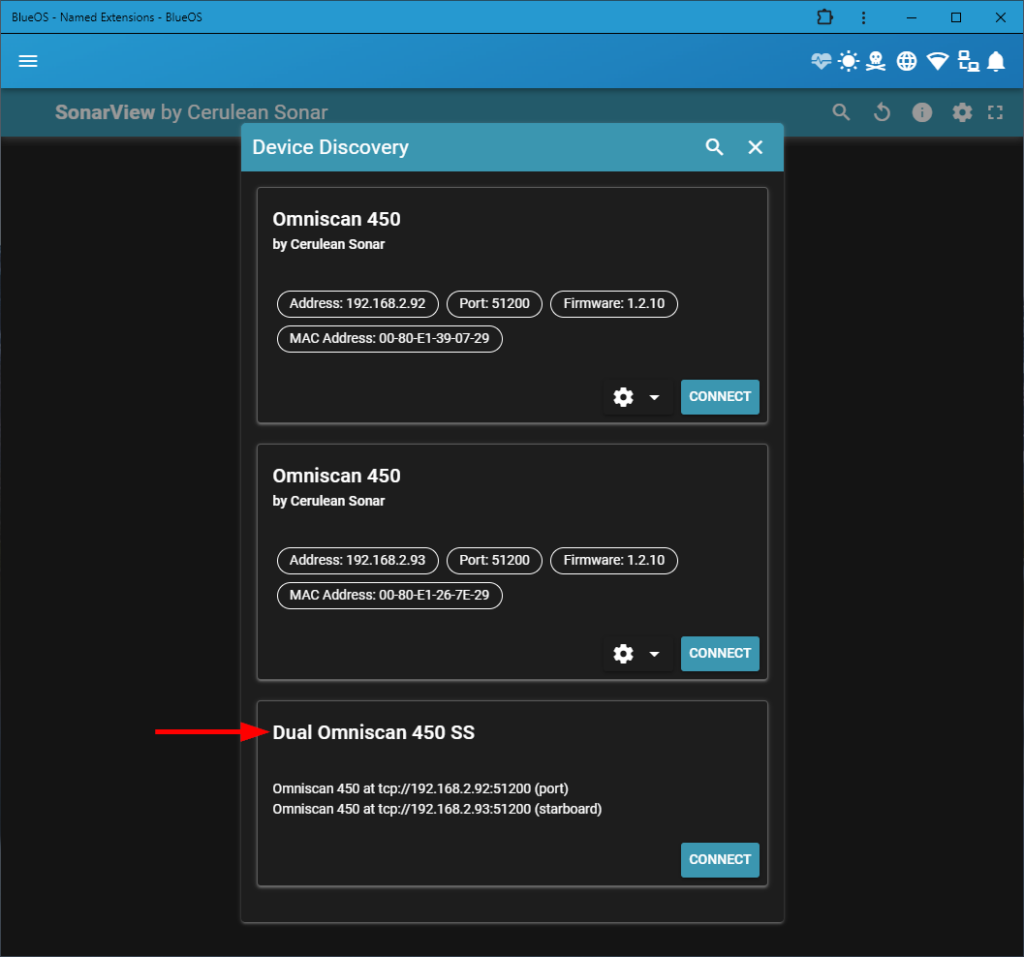
Task: Toggle the day/night theme sun icon
Action: 848,61
